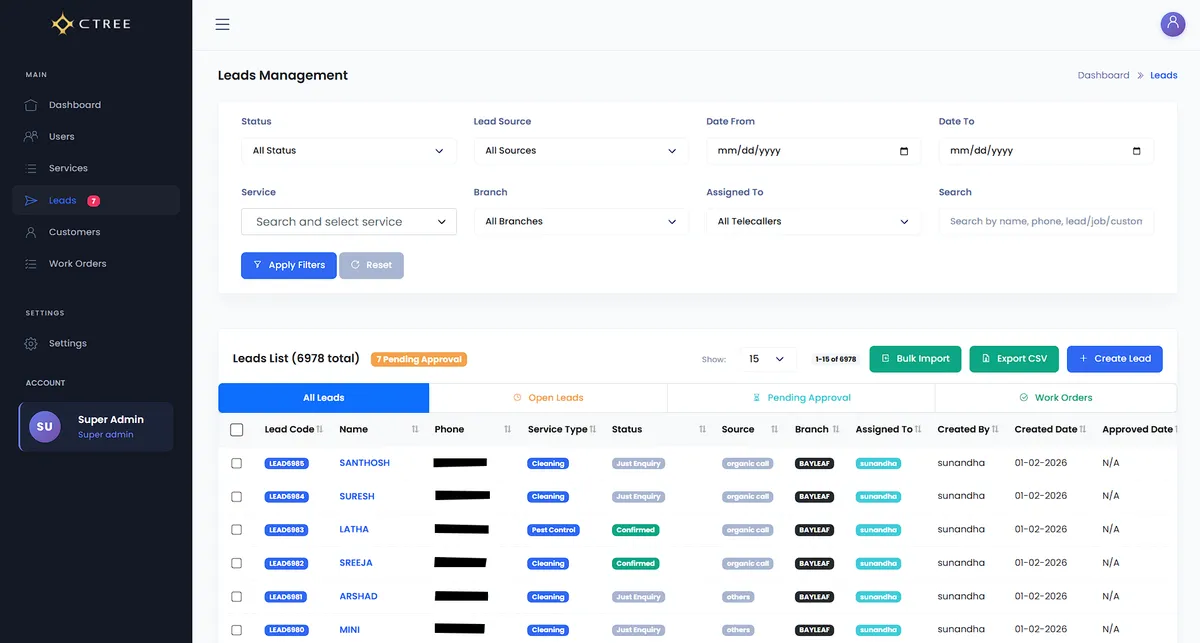The width and height of the screenshot is (1200, 643).
Task: Click the Services list icon in sidebar
Action: tap(31, 168)
